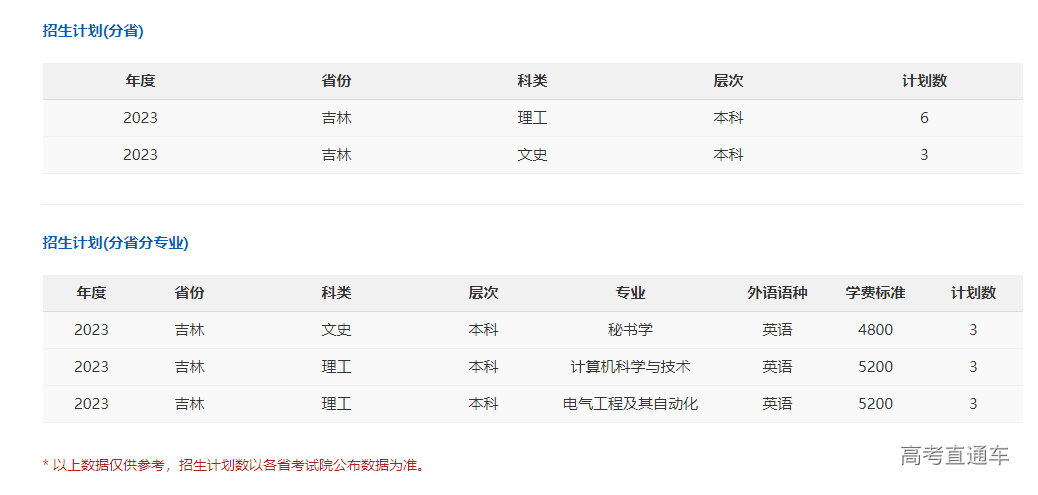Image resolution: width=1038 pixels, height=495 pixels.
Task: Click the red disclaimer note at bottom
Action: click(x=233, y=465)
